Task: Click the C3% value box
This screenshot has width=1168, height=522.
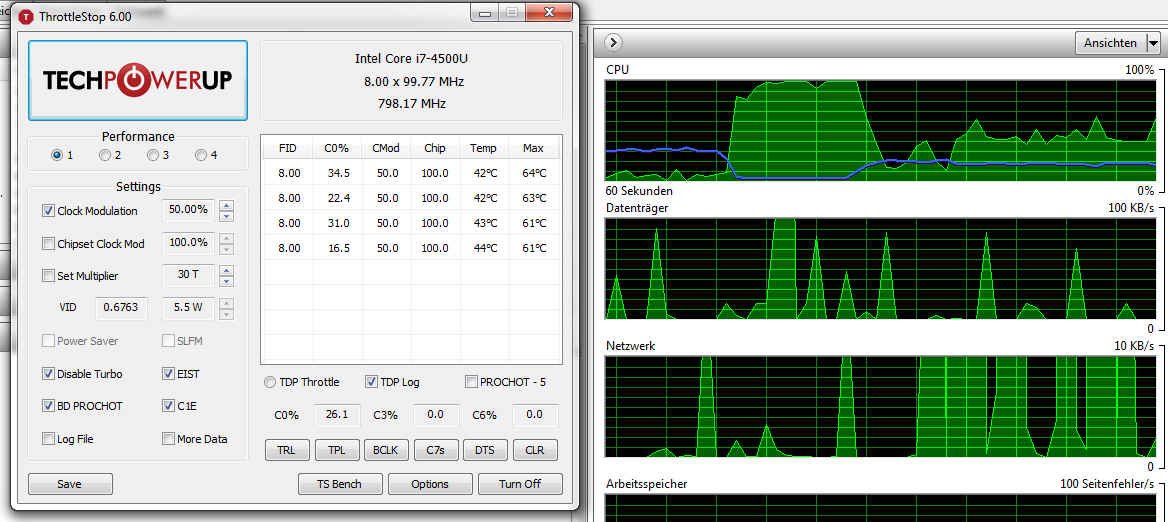Action: [436, 414]
